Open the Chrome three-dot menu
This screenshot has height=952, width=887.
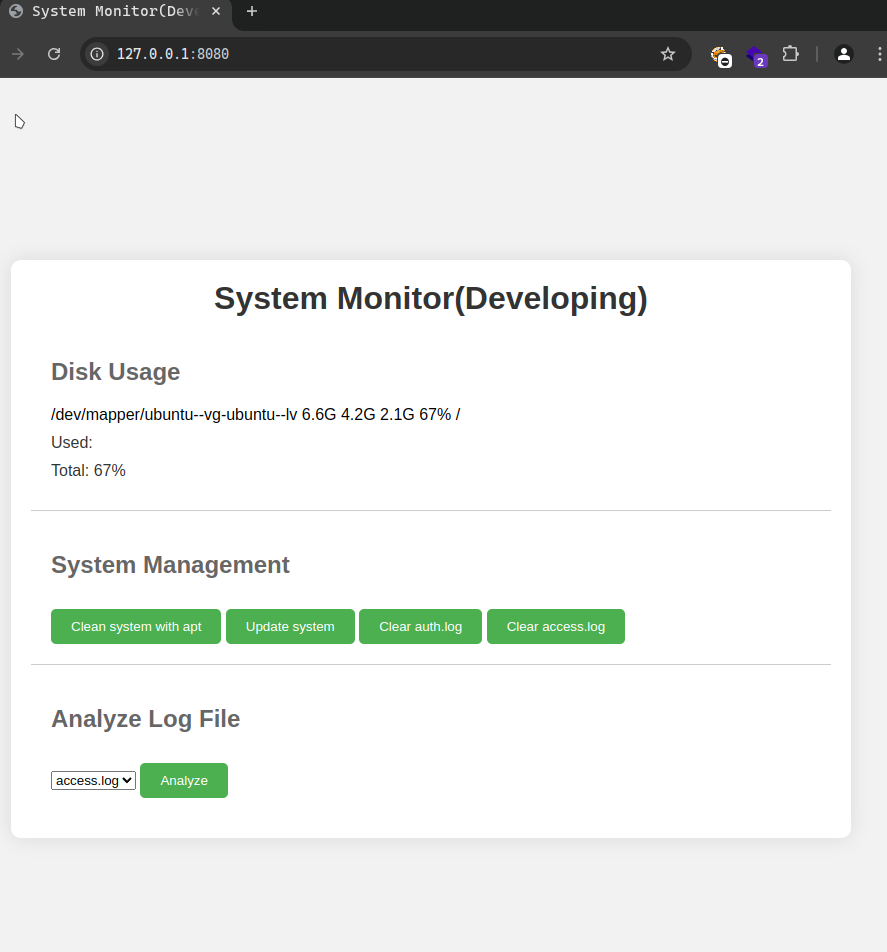click(x=879, y=54)
